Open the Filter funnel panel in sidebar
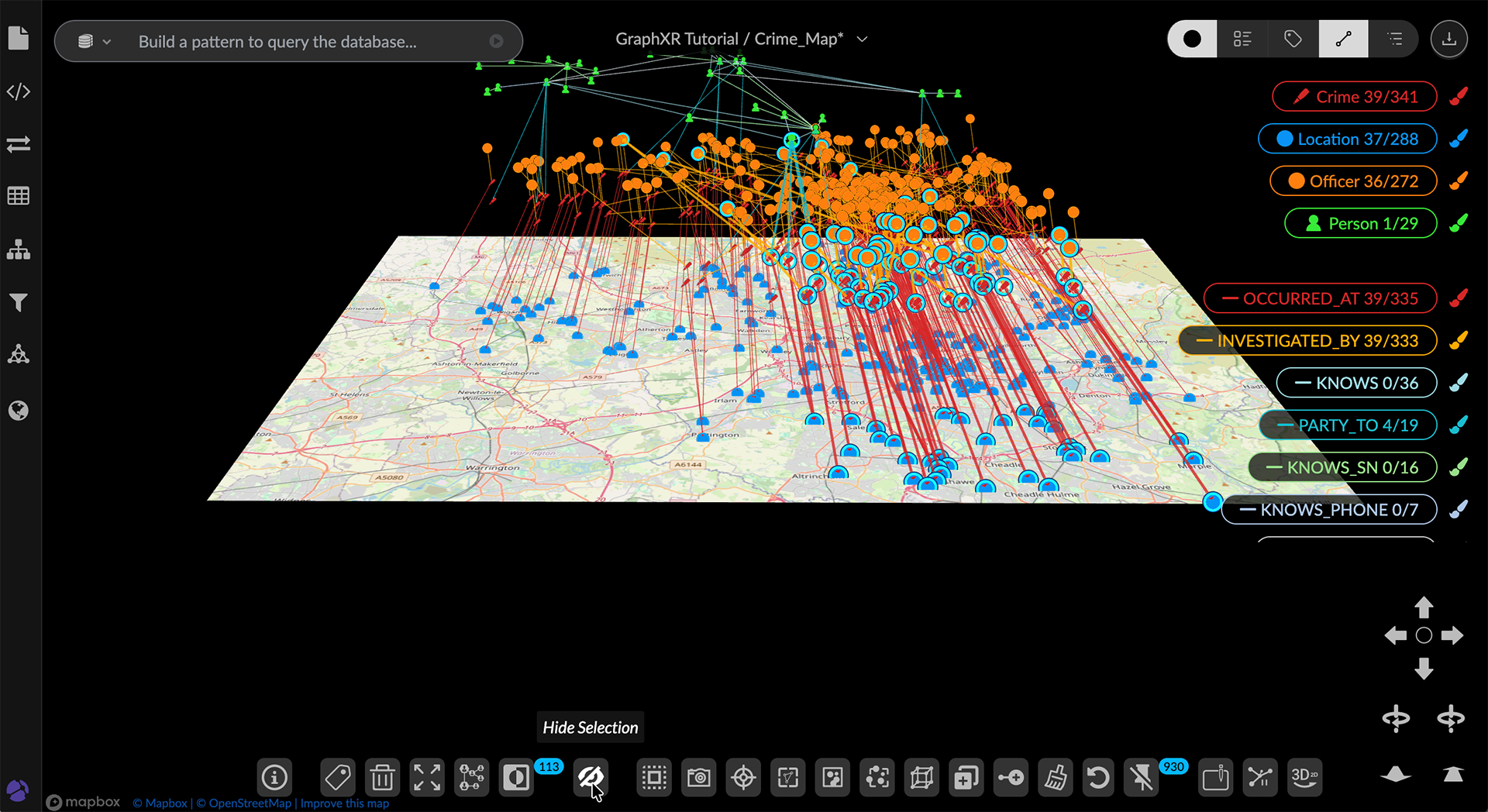This screenshot has height=812, width=1488. point(19,302)
